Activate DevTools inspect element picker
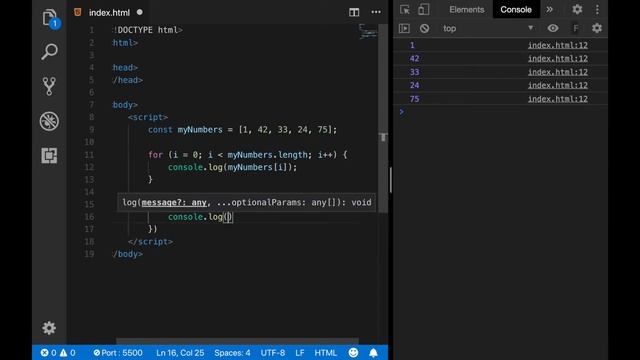 [x=405, y=9]
